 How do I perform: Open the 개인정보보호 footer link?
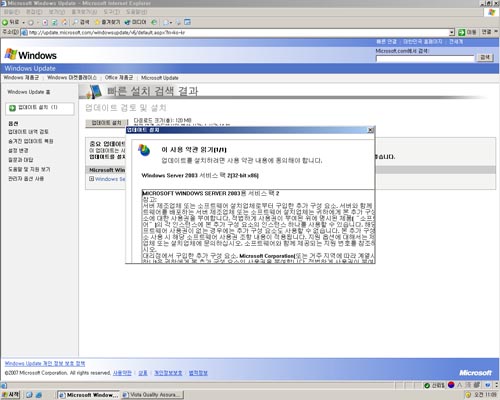pyautogui.click(x=168, y=373)
